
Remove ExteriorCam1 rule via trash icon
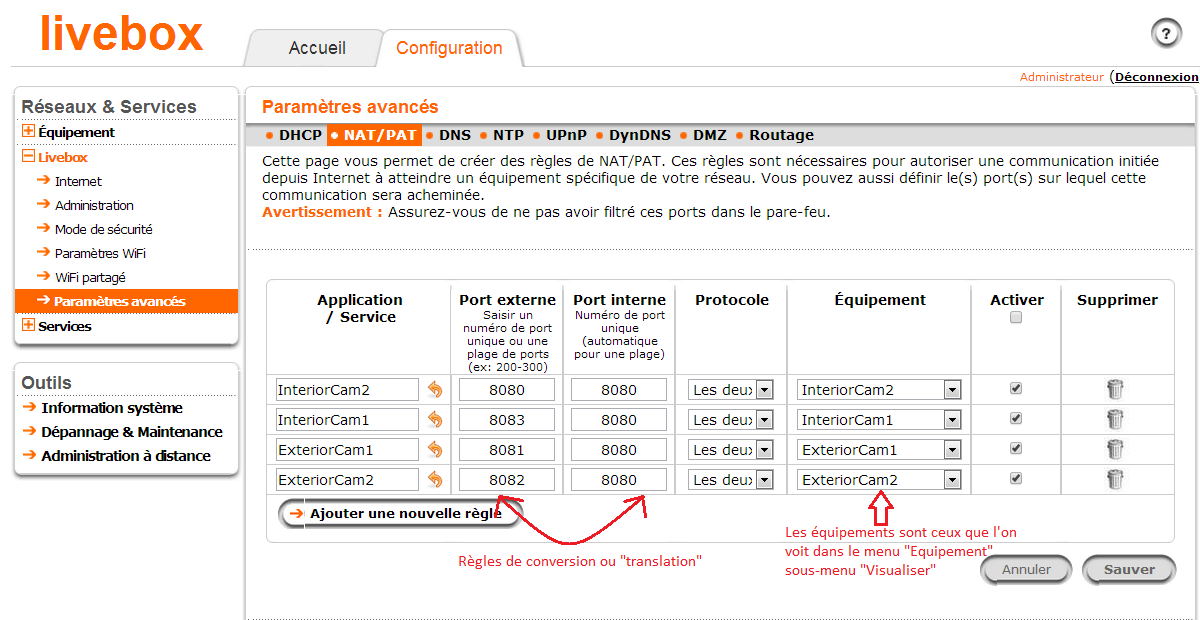(x=1115, y=450)
